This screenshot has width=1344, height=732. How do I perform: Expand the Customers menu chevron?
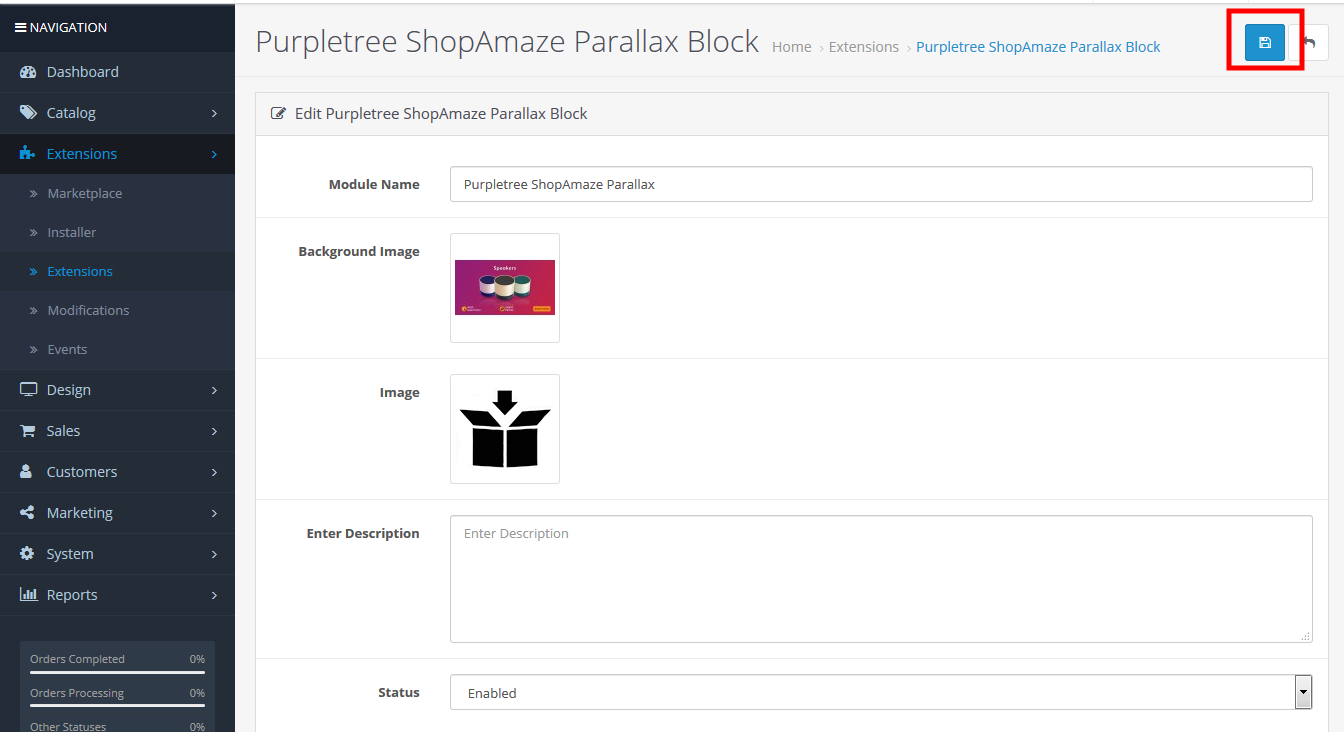(x=214, y=472)
